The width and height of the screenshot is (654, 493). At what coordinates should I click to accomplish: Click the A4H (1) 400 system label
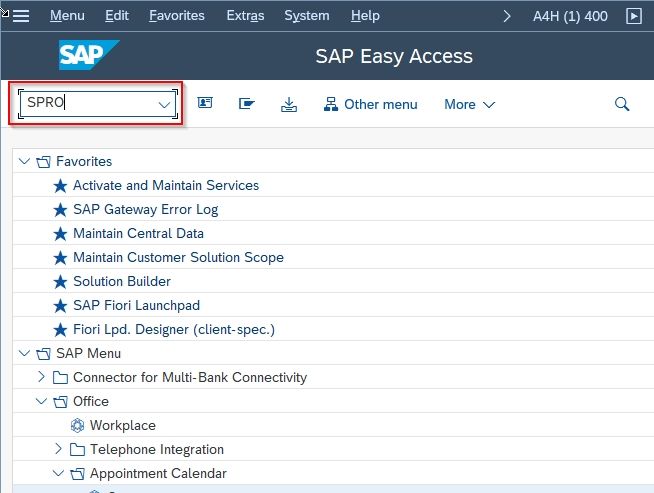click(570, 16)
